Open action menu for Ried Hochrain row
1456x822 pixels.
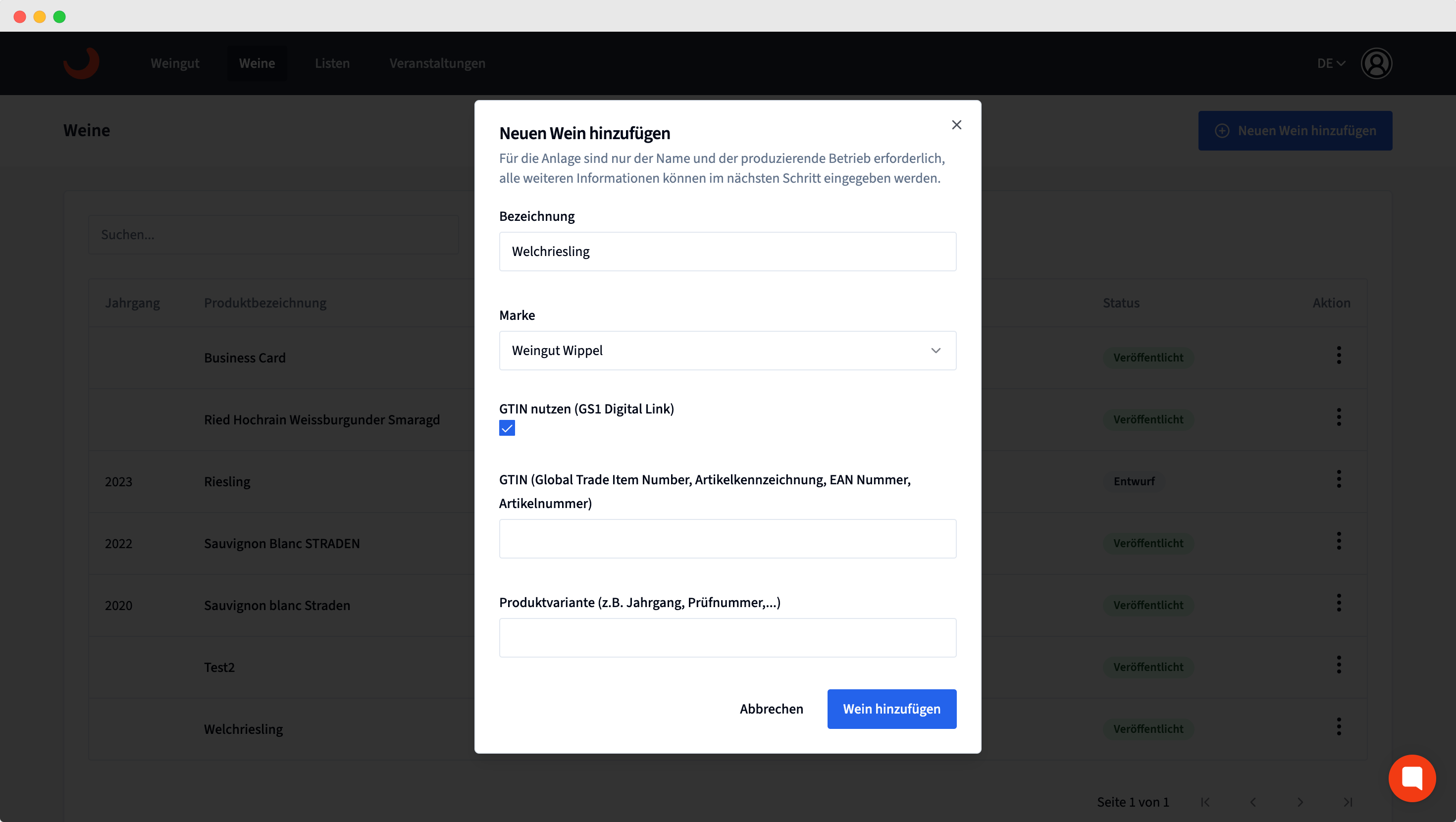pos(1339,417)
